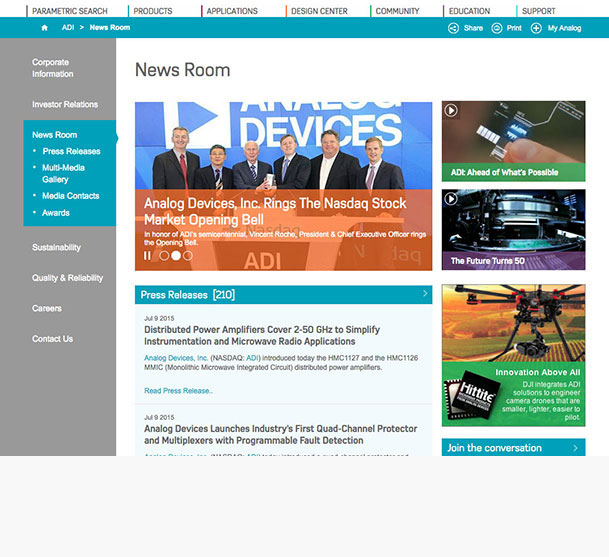609x557 pixels.
Task: Expand Press Releases with the arrow chevron
Action: pos(425,294)
